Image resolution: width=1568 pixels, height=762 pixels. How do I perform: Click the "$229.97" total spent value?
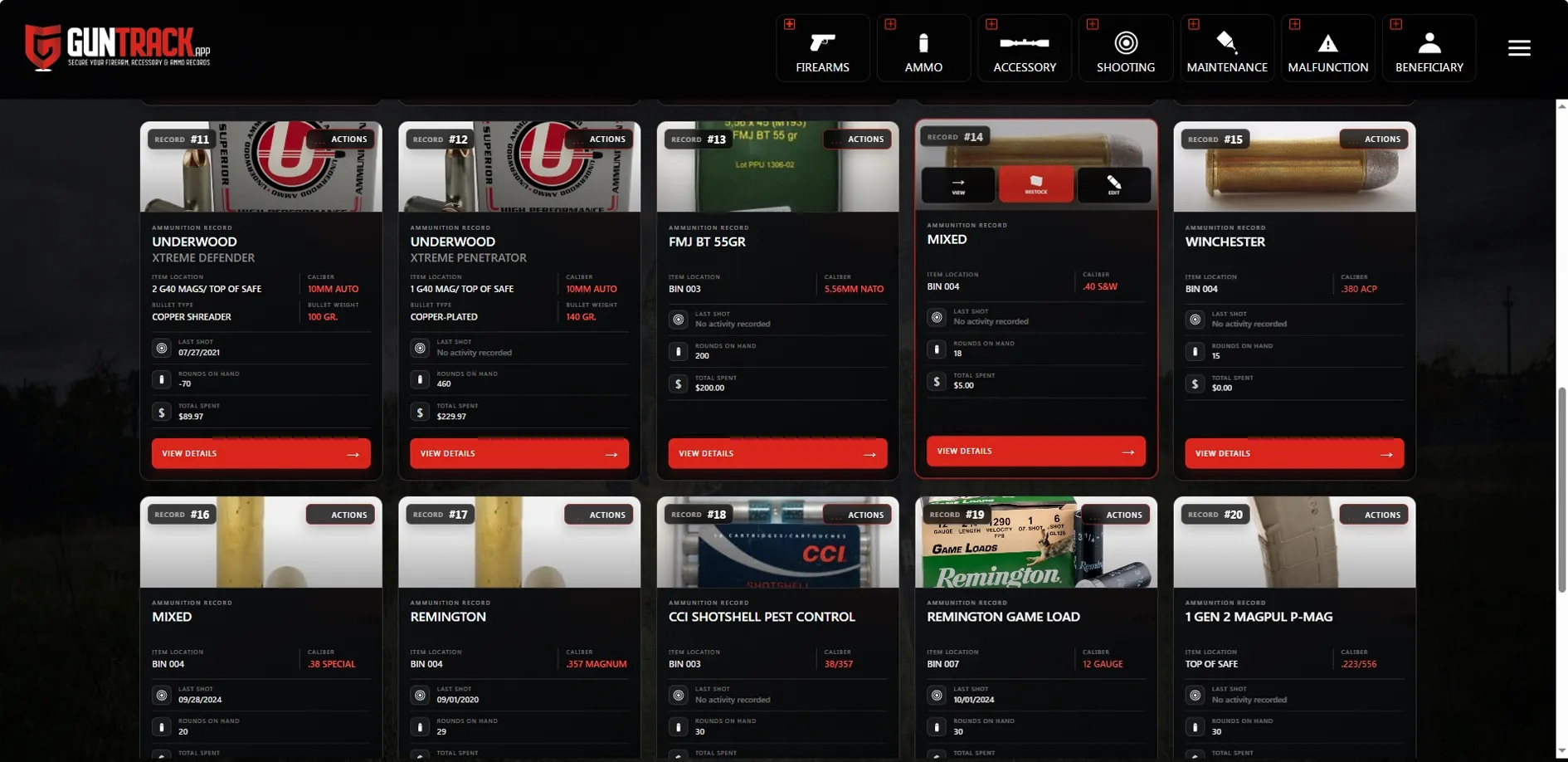tap(451, 417)
